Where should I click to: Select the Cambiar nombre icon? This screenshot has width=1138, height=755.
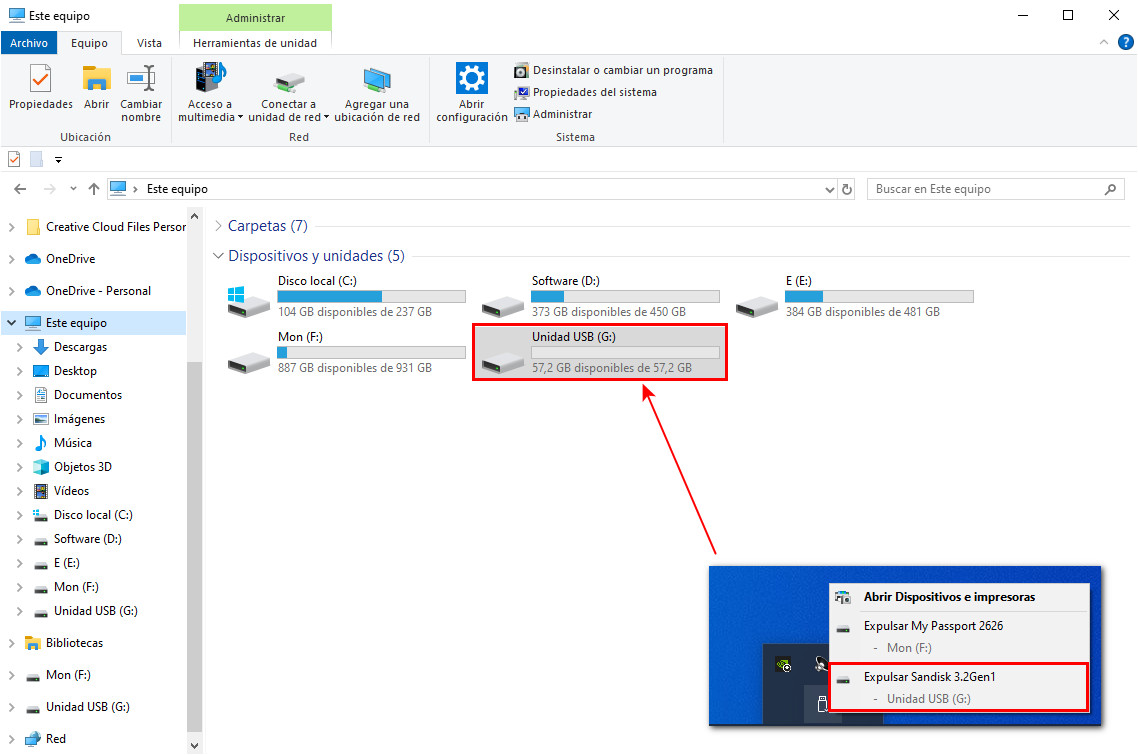point(141,88)
